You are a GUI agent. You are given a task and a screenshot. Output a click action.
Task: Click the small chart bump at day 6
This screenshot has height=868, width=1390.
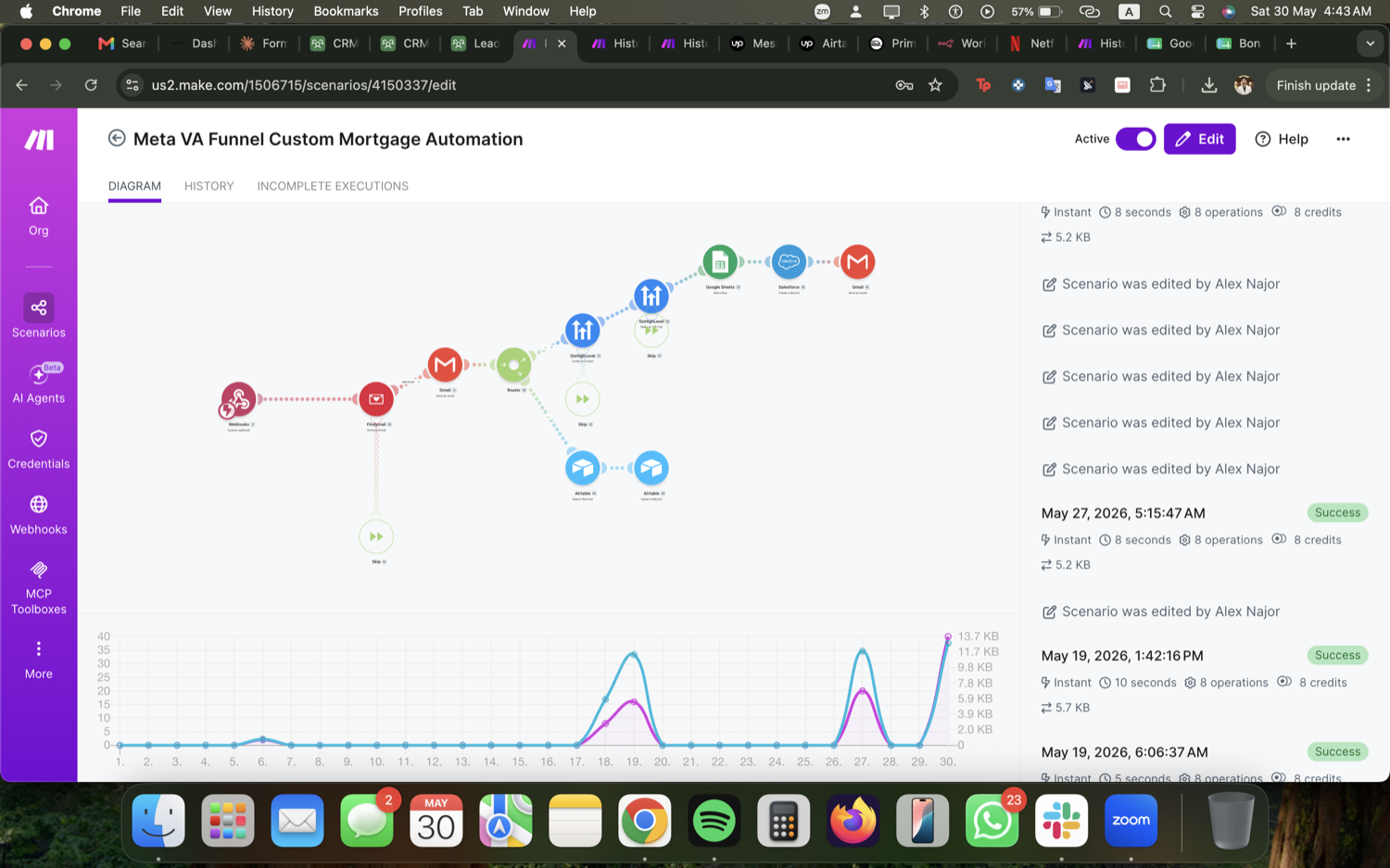[x=263, y=739]
